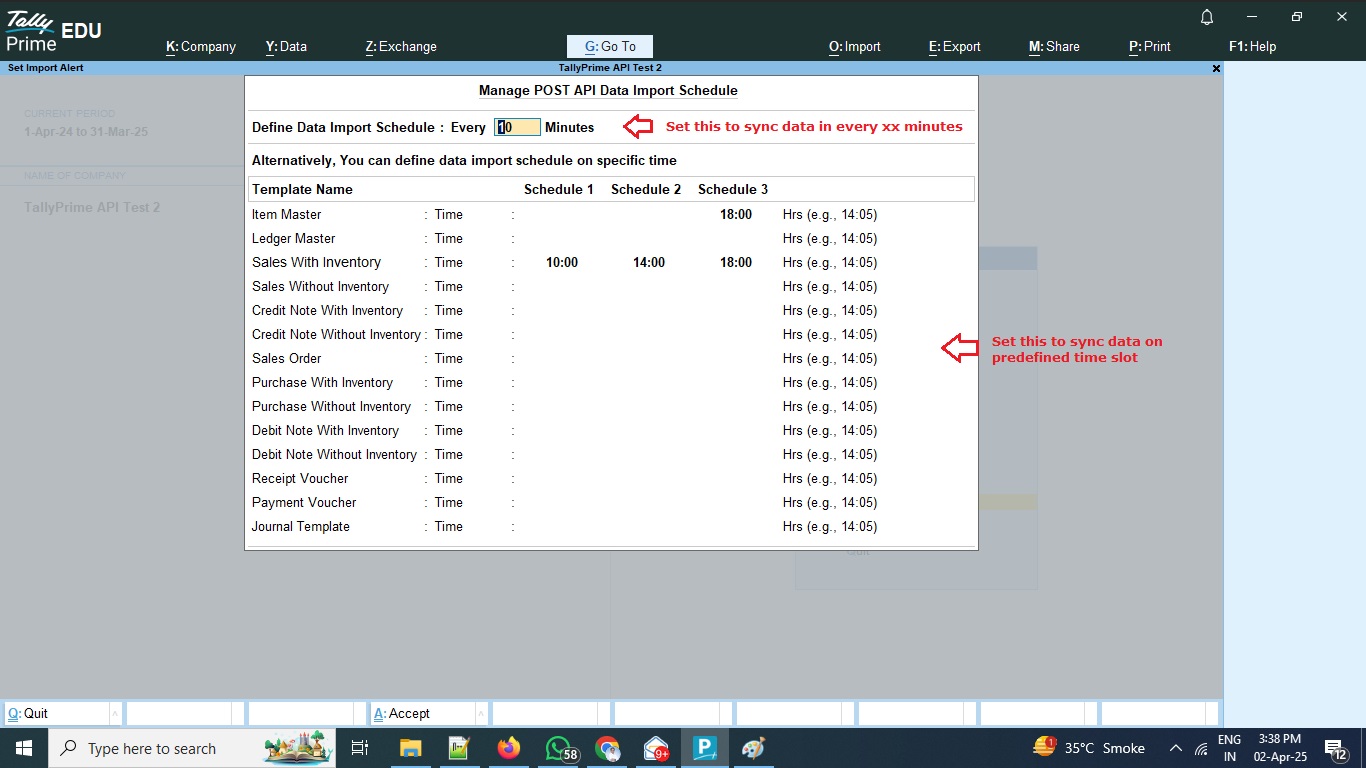Click the network Wi-Fi tray icon

point(1201,748)
